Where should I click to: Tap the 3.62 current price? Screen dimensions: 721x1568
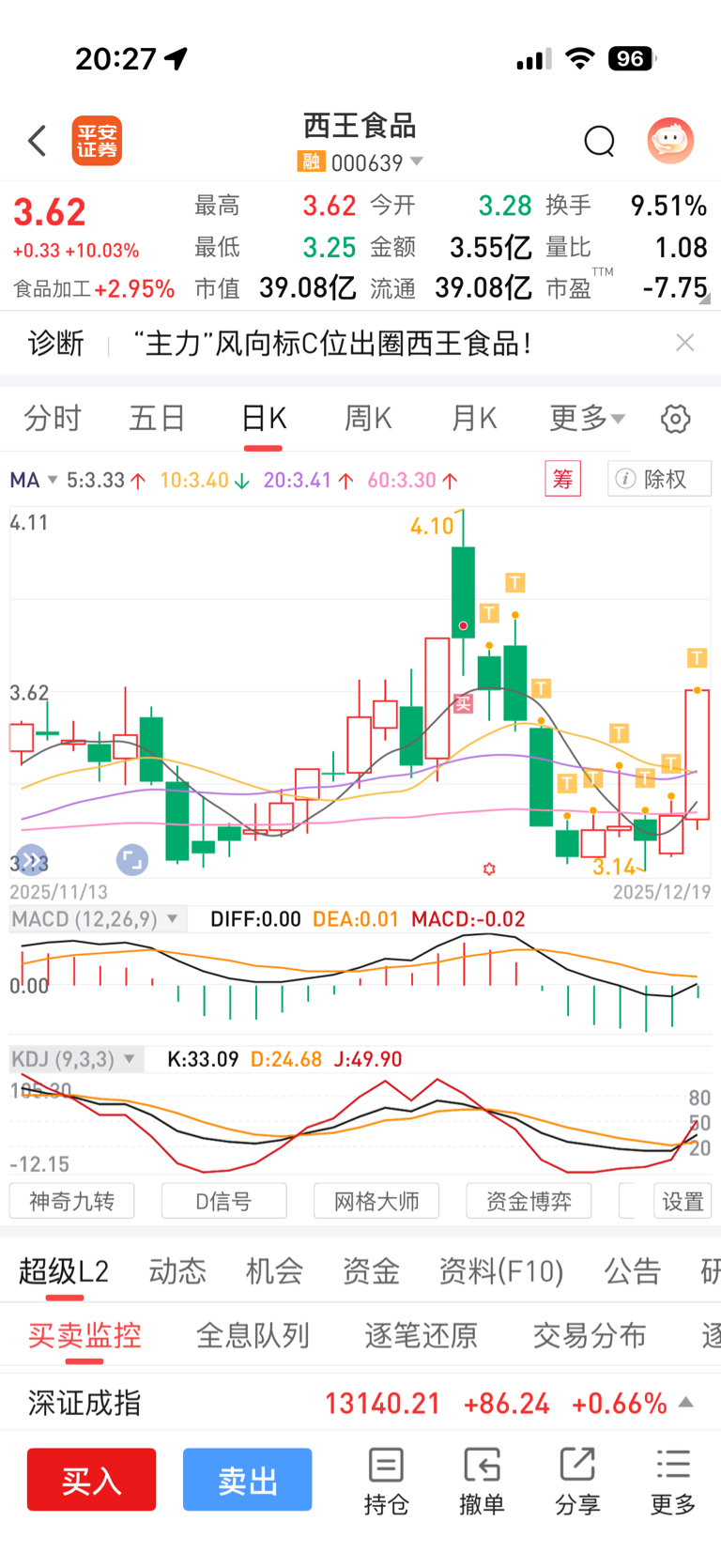[x=49, y=212]
